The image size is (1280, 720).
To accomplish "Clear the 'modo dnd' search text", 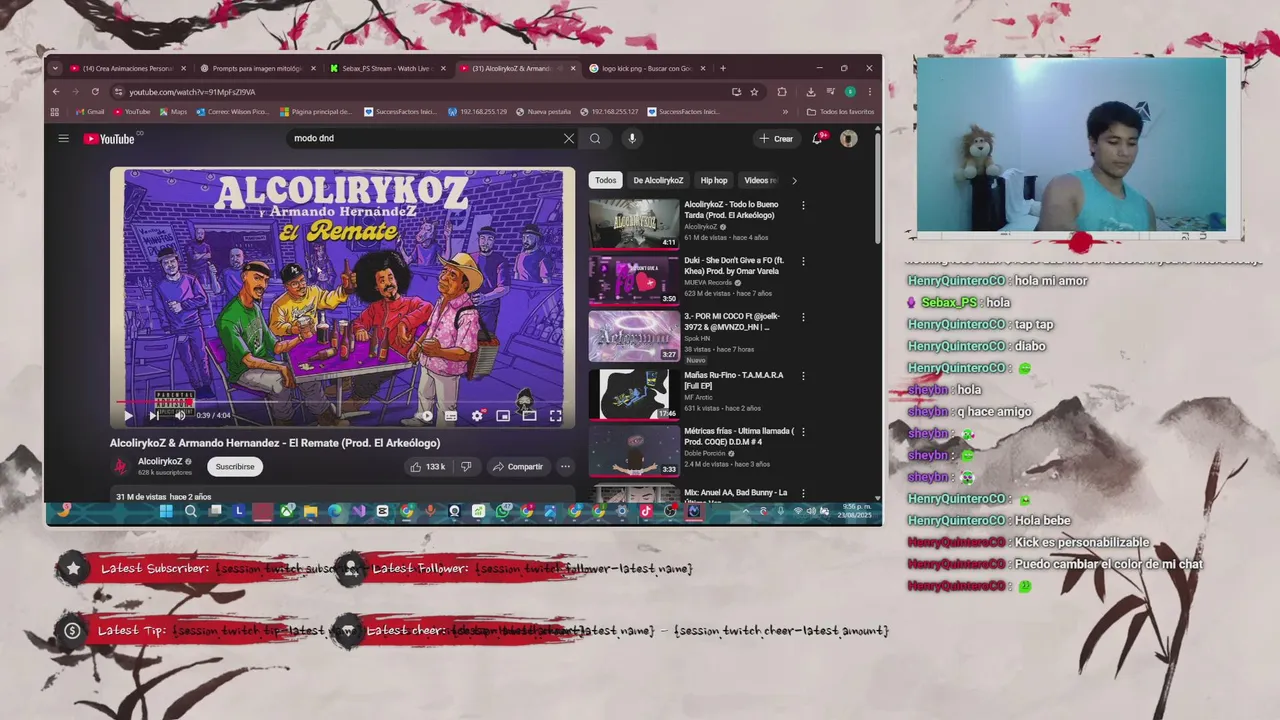I will click(x=569, y=139).
